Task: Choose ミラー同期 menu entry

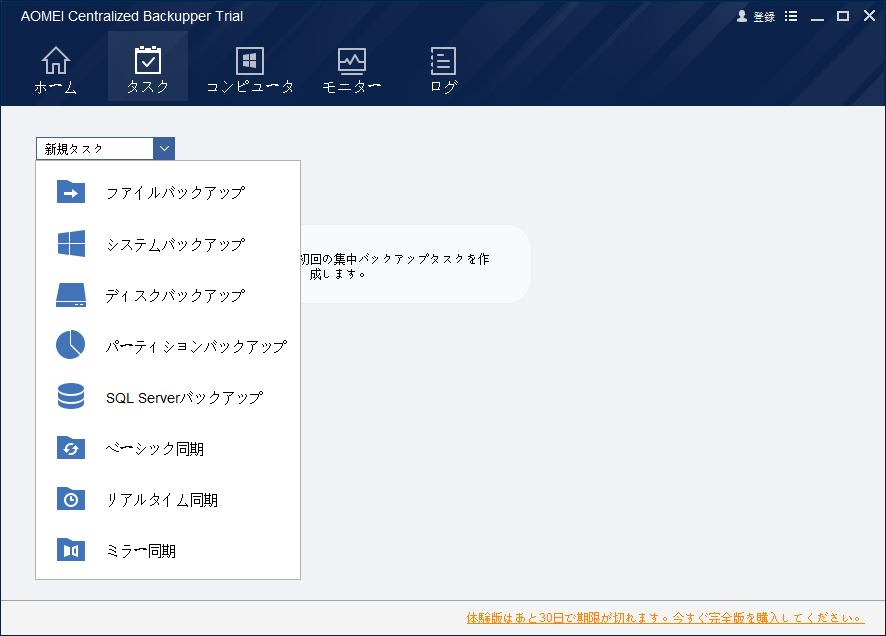Action: point(141,551)
